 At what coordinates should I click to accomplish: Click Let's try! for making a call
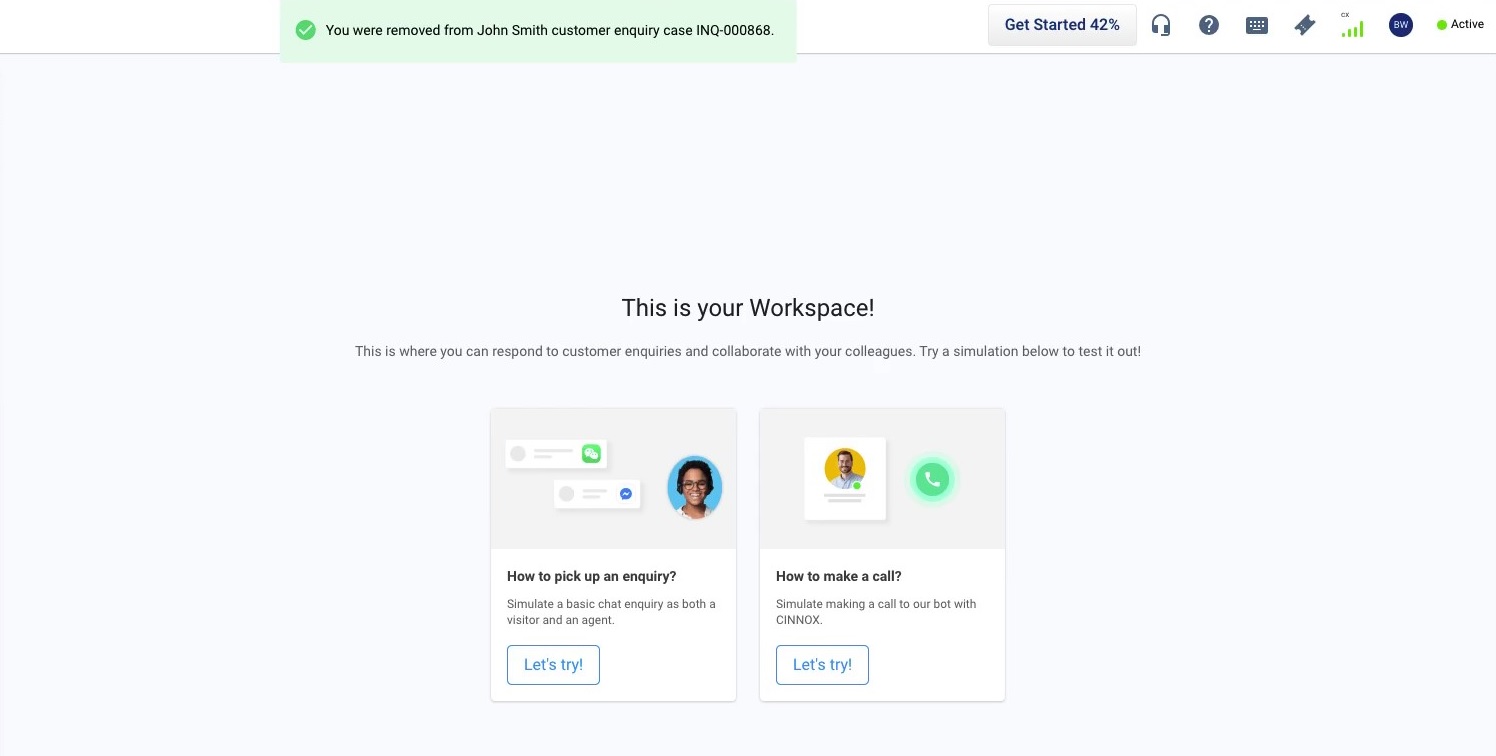(822, 665)
